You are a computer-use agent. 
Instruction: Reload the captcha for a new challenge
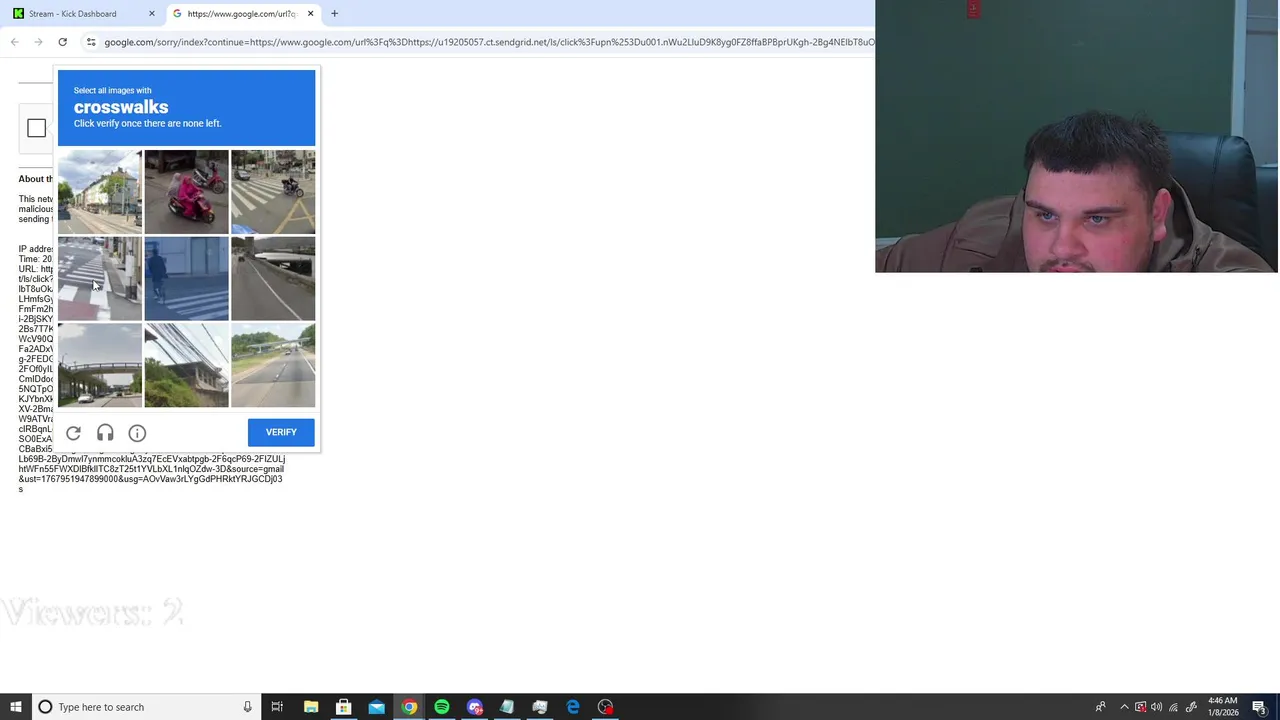point(73,433)
